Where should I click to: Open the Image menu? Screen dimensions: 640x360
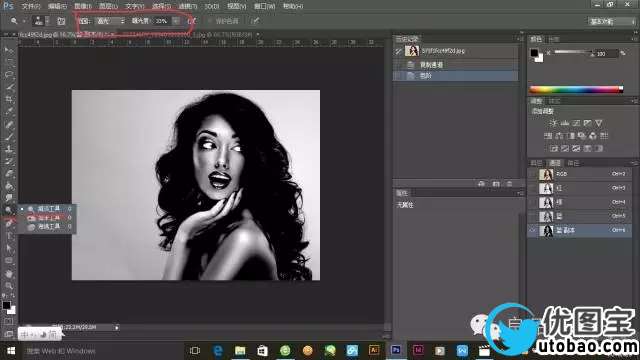coord(82,6)
